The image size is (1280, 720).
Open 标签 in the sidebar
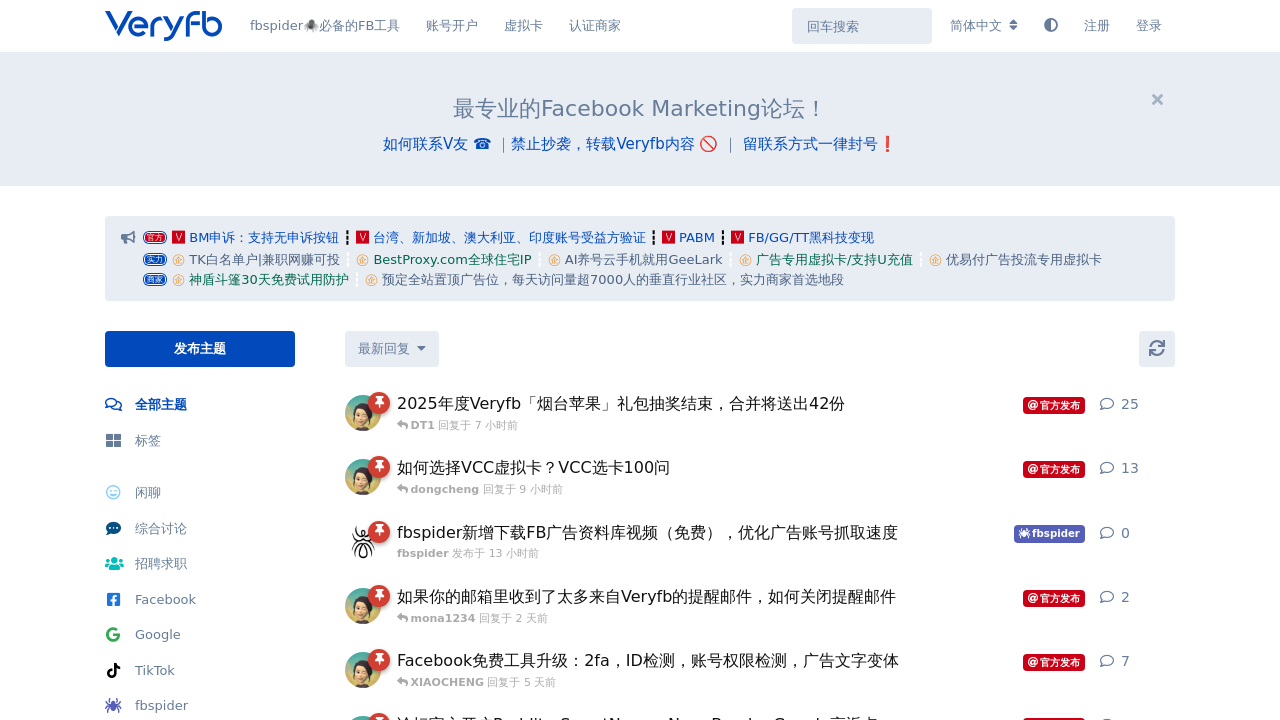coord(148,441)
